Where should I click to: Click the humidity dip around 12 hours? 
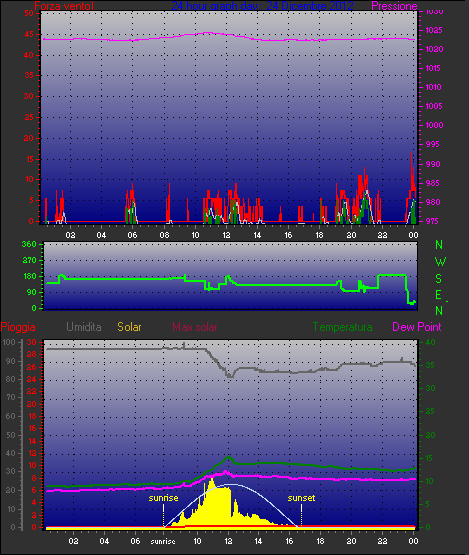[230, 376]
